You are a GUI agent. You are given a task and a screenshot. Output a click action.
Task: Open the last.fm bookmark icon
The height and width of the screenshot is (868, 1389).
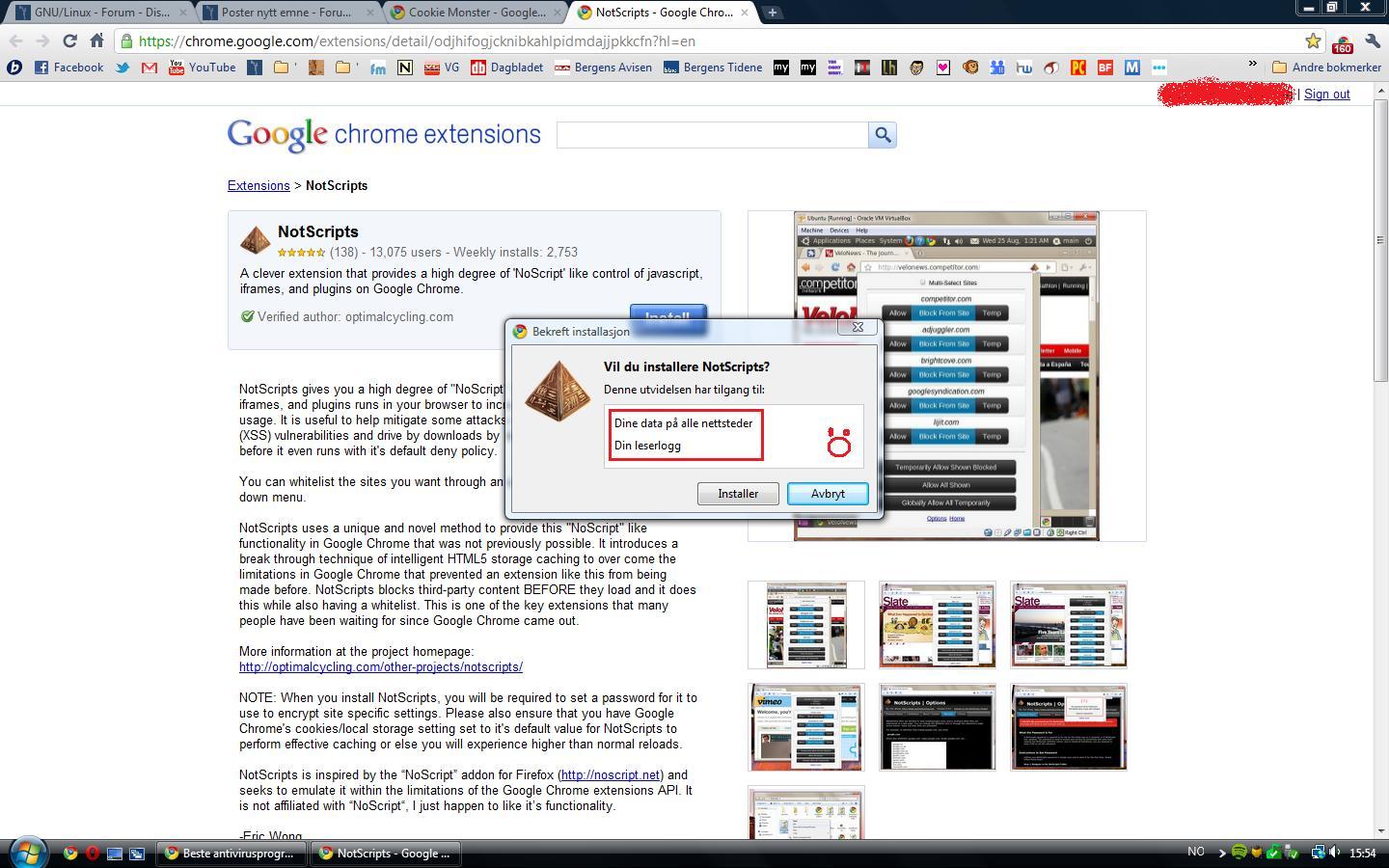click(x=378, y=68)
